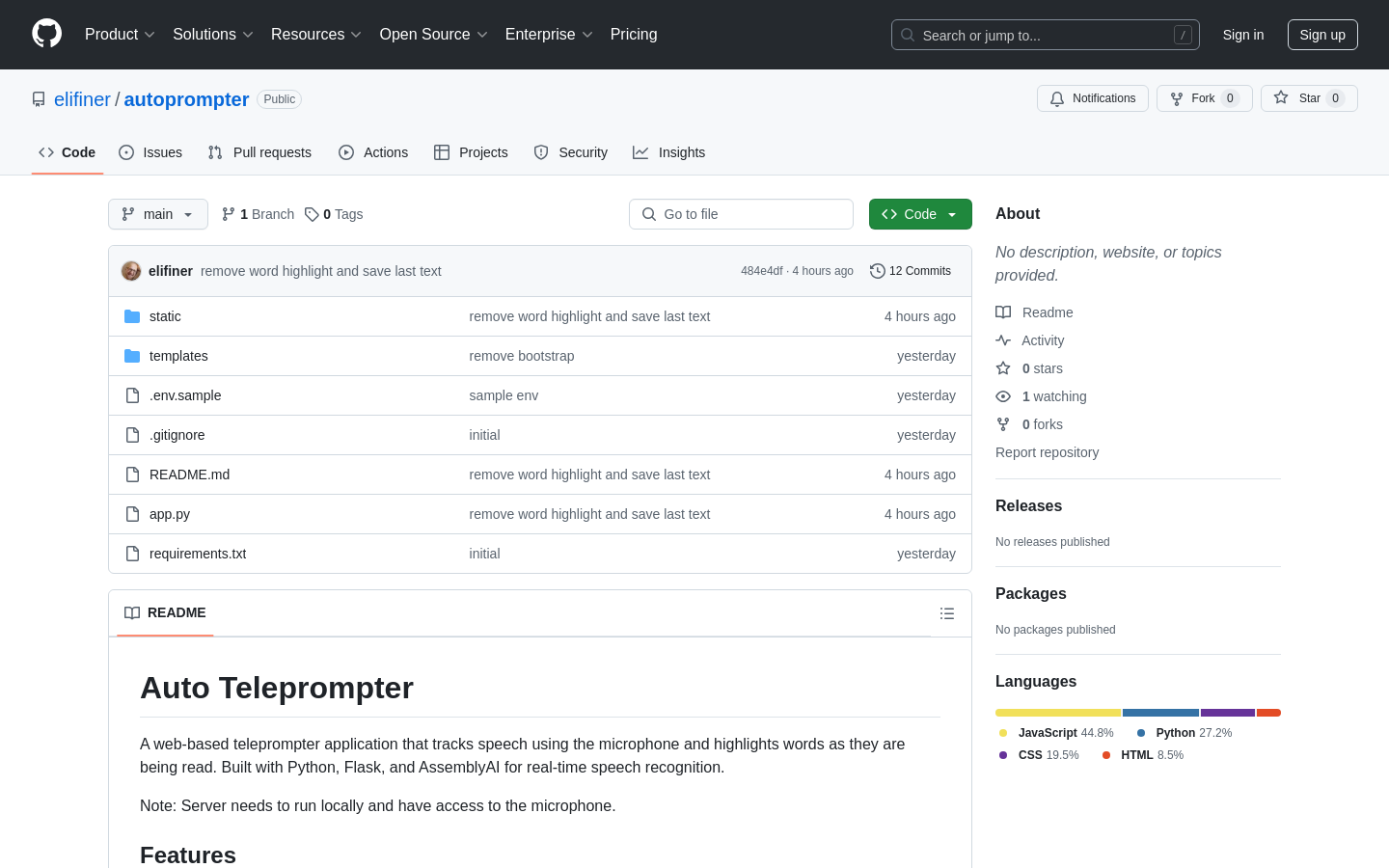Click the Notifications bell icon
The image size is (1389, 868).
click(x=1057, y=98)
